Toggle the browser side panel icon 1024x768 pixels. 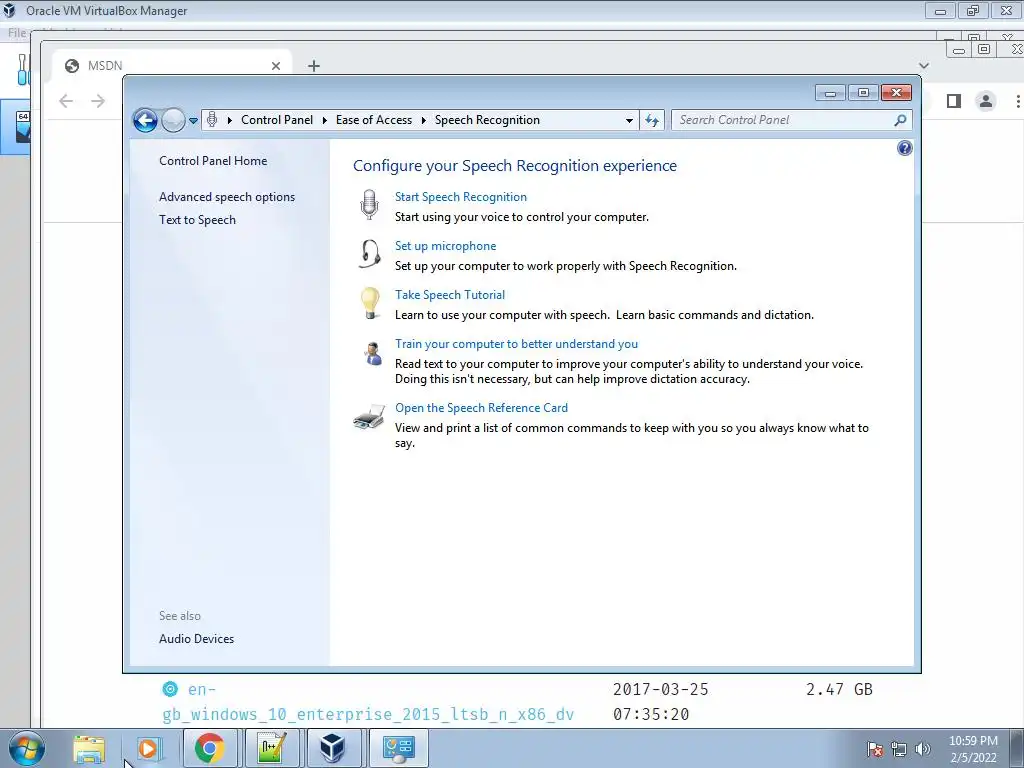click(953, 101)
